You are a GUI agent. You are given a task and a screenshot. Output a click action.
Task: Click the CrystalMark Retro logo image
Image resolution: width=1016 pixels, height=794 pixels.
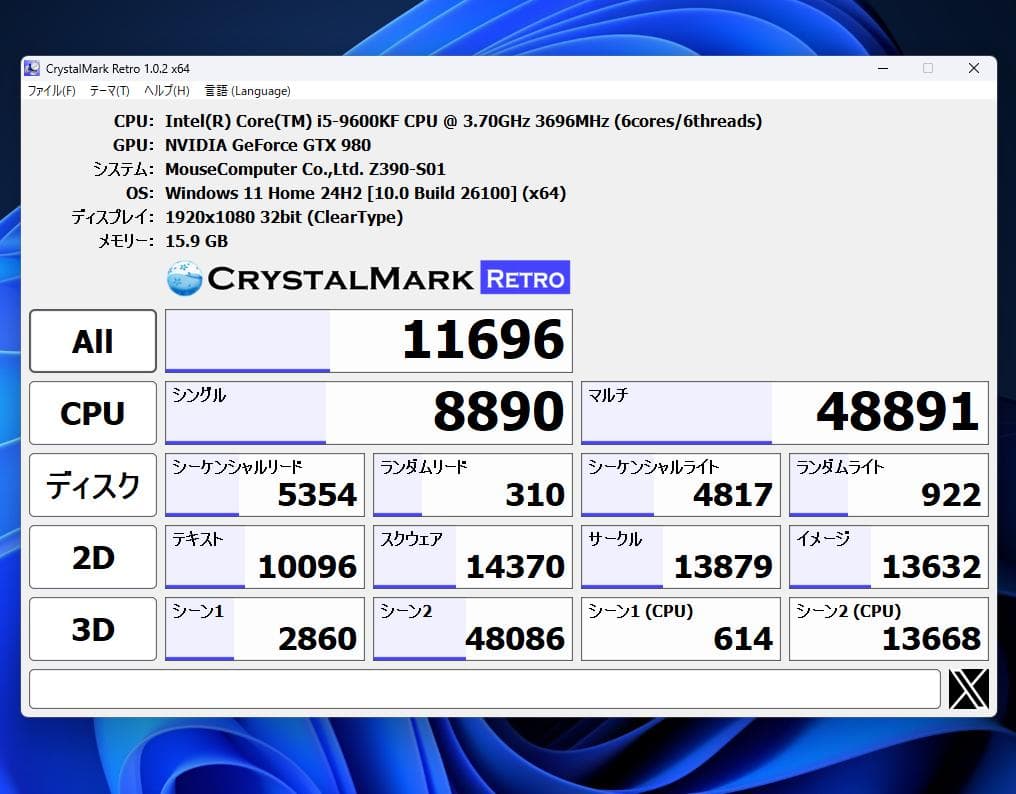tap(369, 277)
